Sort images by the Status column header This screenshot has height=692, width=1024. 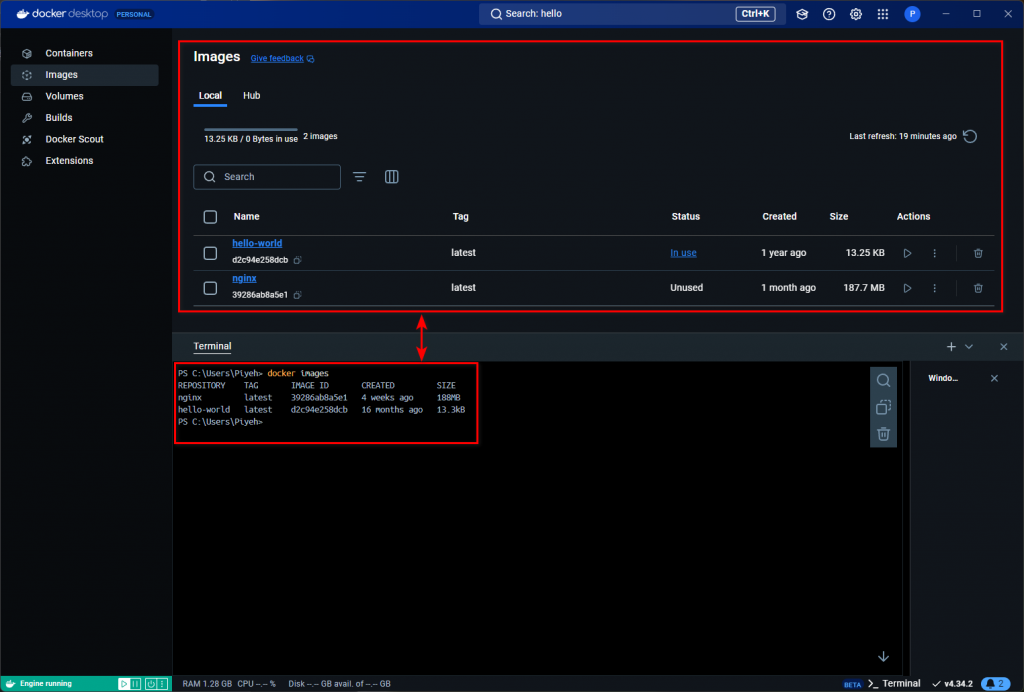point(685,217)
